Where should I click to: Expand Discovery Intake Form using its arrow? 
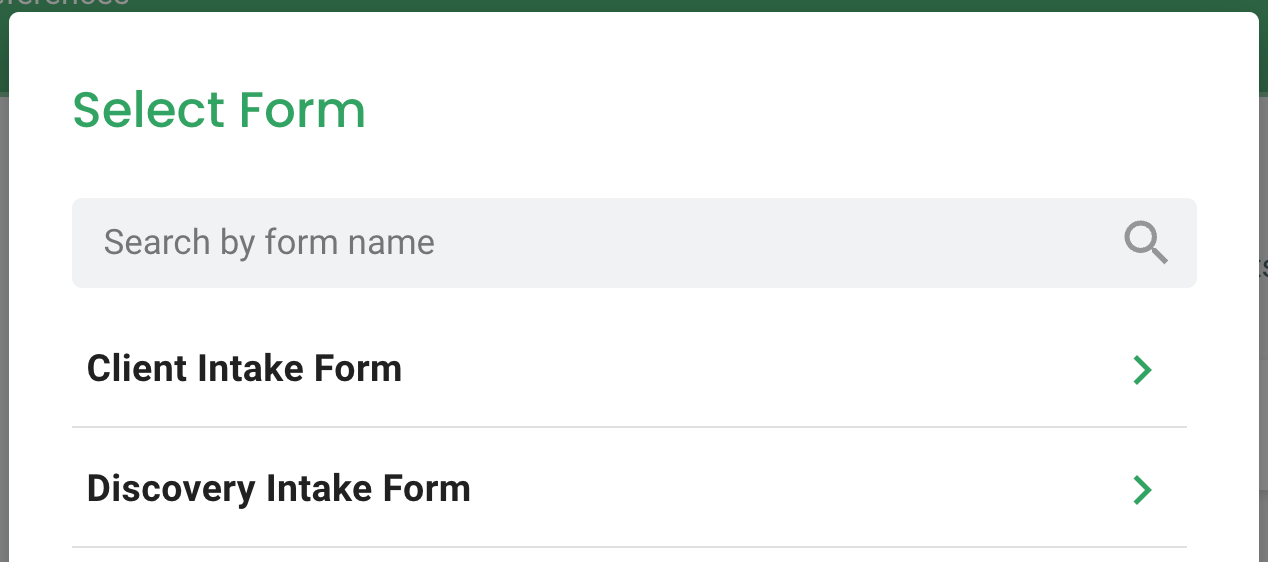[x=1142, y=490]
